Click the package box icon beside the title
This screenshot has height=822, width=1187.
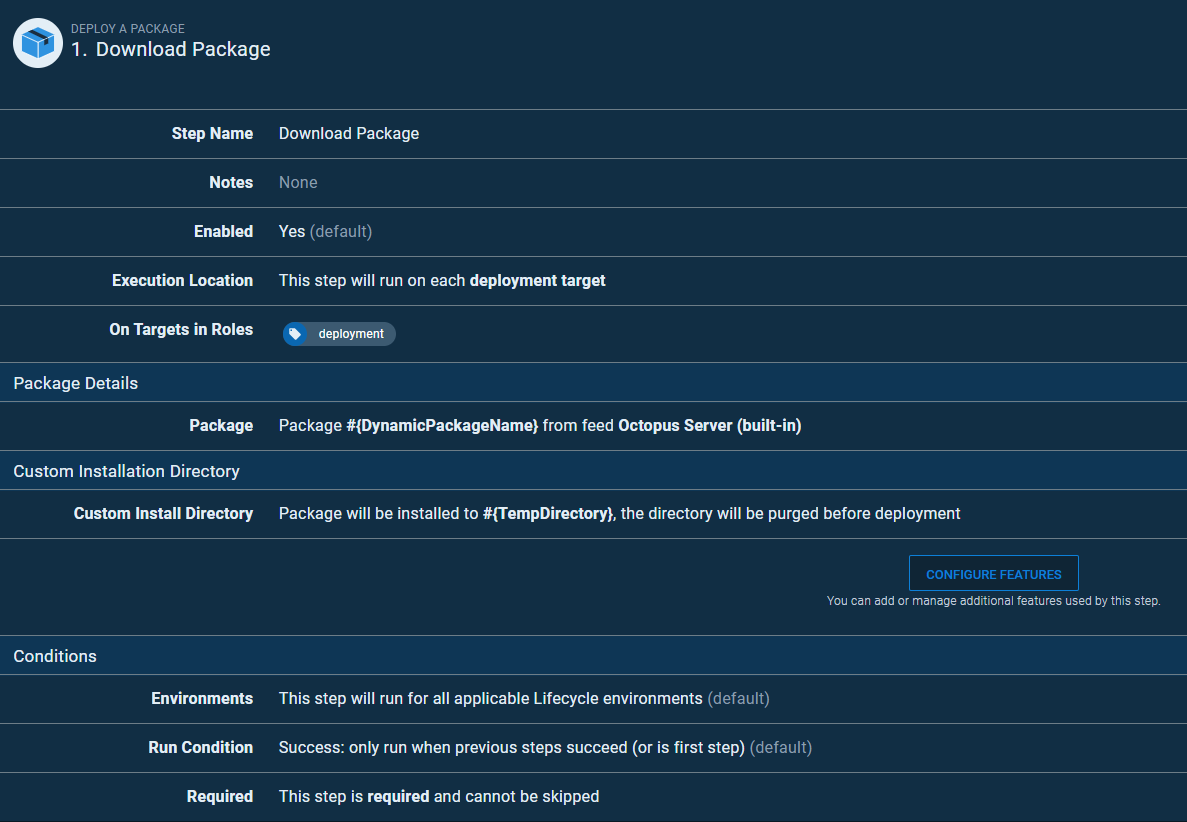click(38, 43)
